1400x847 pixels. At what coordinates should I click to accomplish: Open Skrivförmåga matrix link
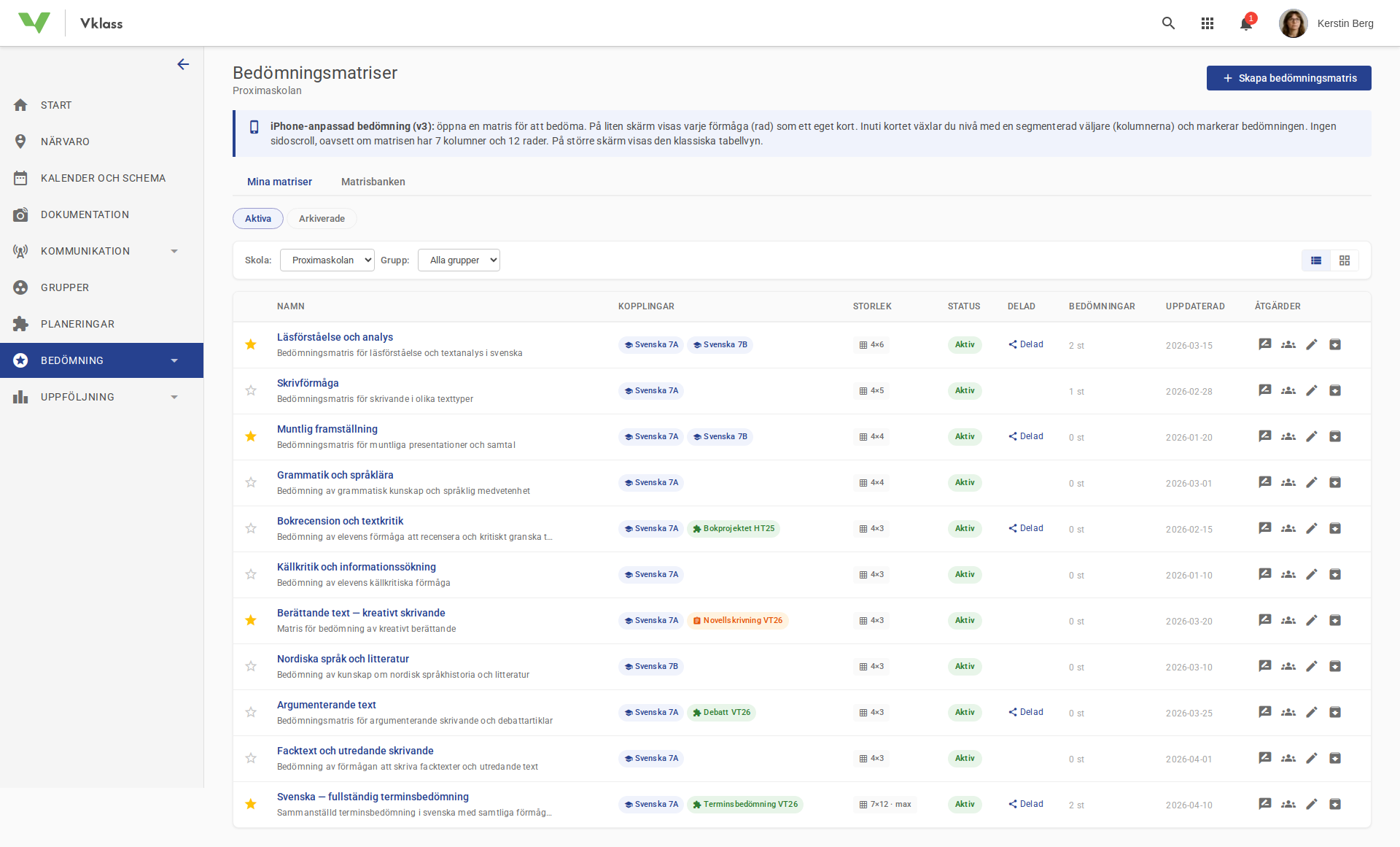(x=308, y=383)
